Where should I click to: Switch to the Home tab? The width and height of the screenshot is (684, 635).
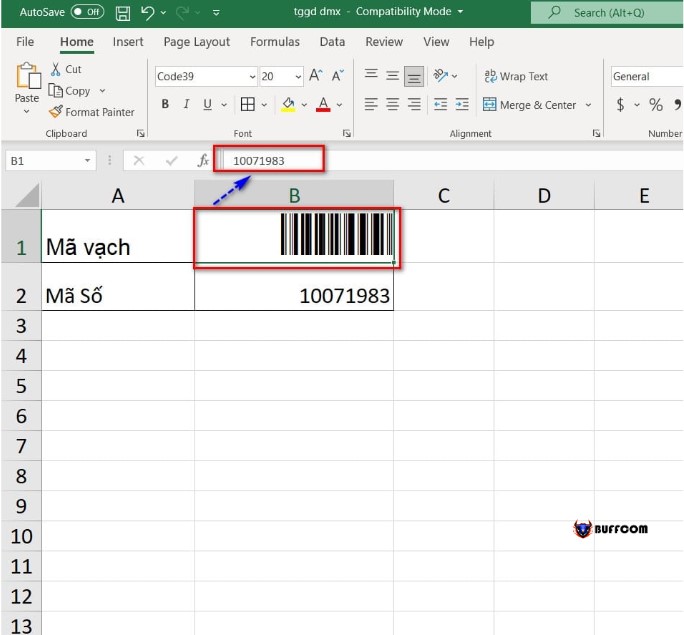[x=77, y=42]
